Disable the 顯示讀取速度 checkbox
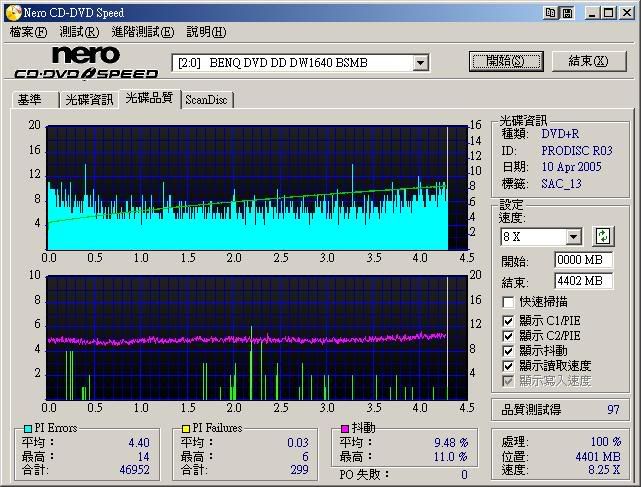The image size is (641, 487). (509, 366)
